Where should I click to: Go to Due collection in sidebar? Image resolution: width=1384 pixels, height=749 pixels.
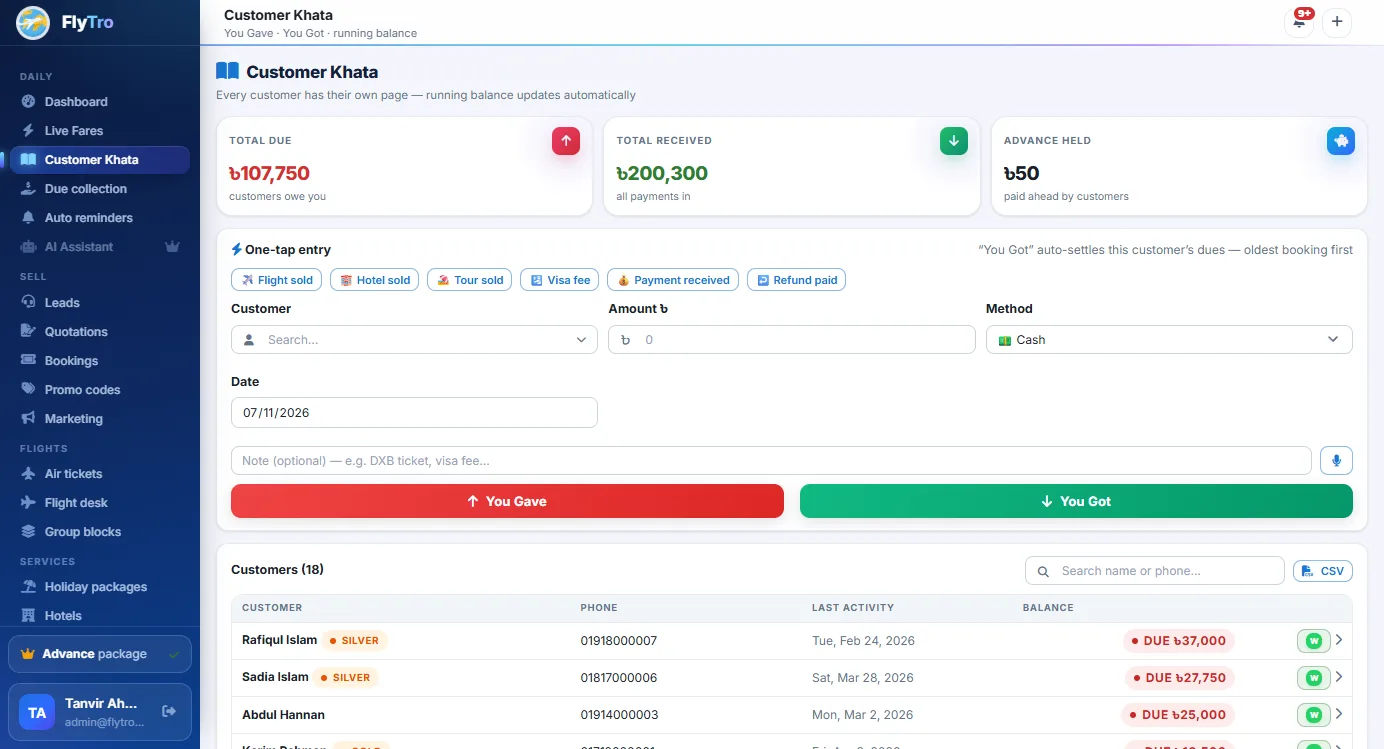tap(86, 189)
